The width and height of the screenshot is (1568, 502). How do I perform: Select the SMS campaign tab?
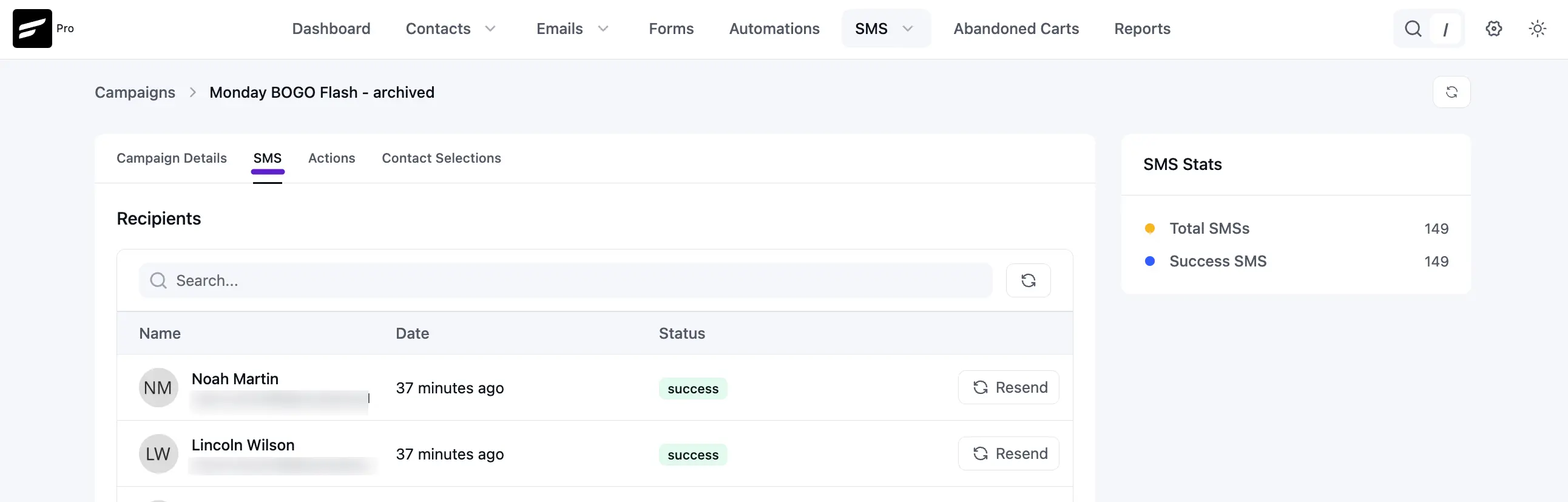tap(267, 158)
